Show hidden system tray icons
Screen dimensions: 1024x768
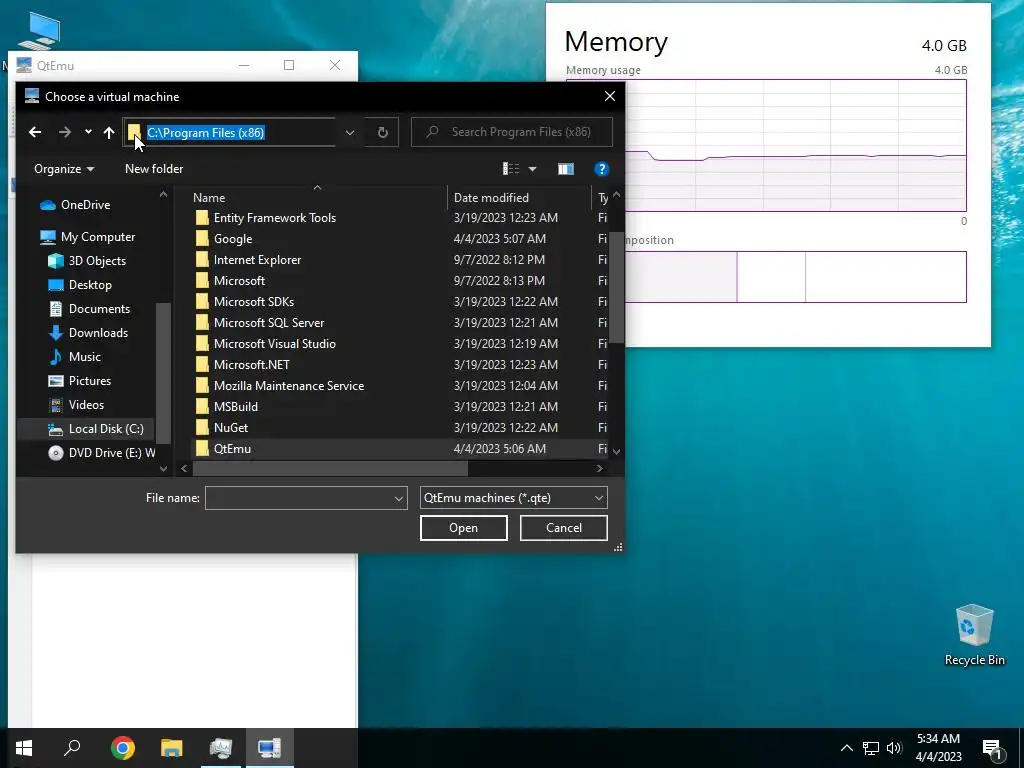[x=846, y=748]
